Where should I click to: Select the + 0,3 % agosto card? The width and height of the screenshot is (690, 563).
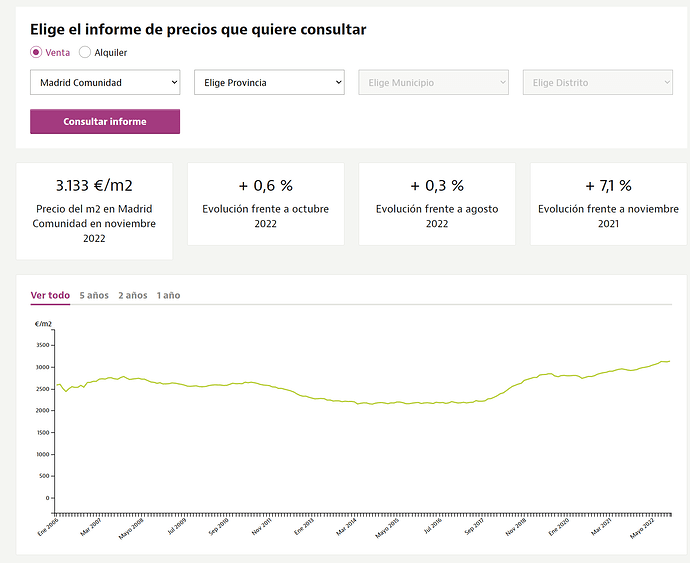(437, 203)
